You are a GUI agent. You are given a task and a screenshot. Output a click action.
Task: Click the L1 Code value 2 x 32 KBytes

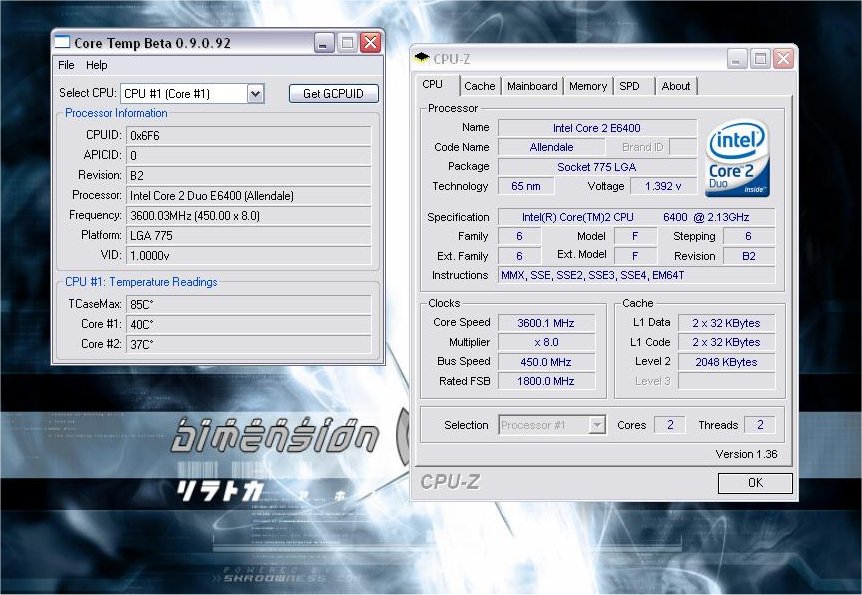(x=726, y=342)
